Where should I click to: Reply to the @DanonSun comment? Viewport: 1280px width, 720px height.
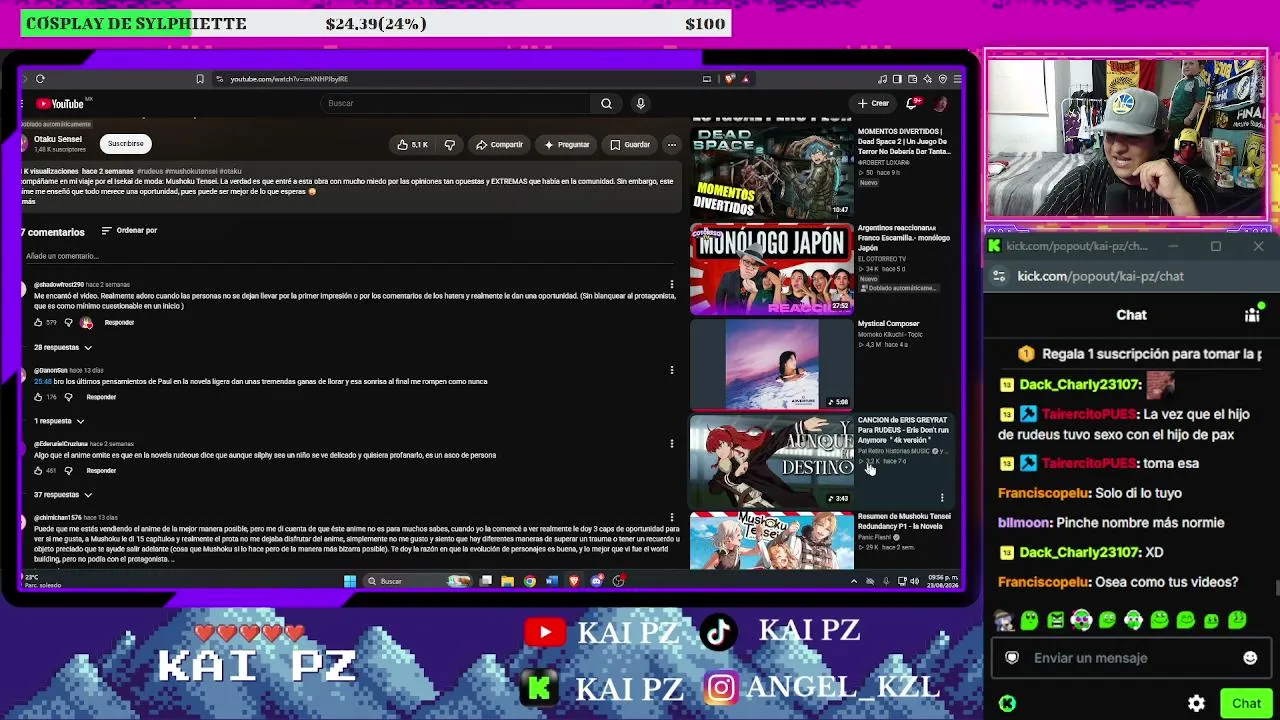[101, 397]
